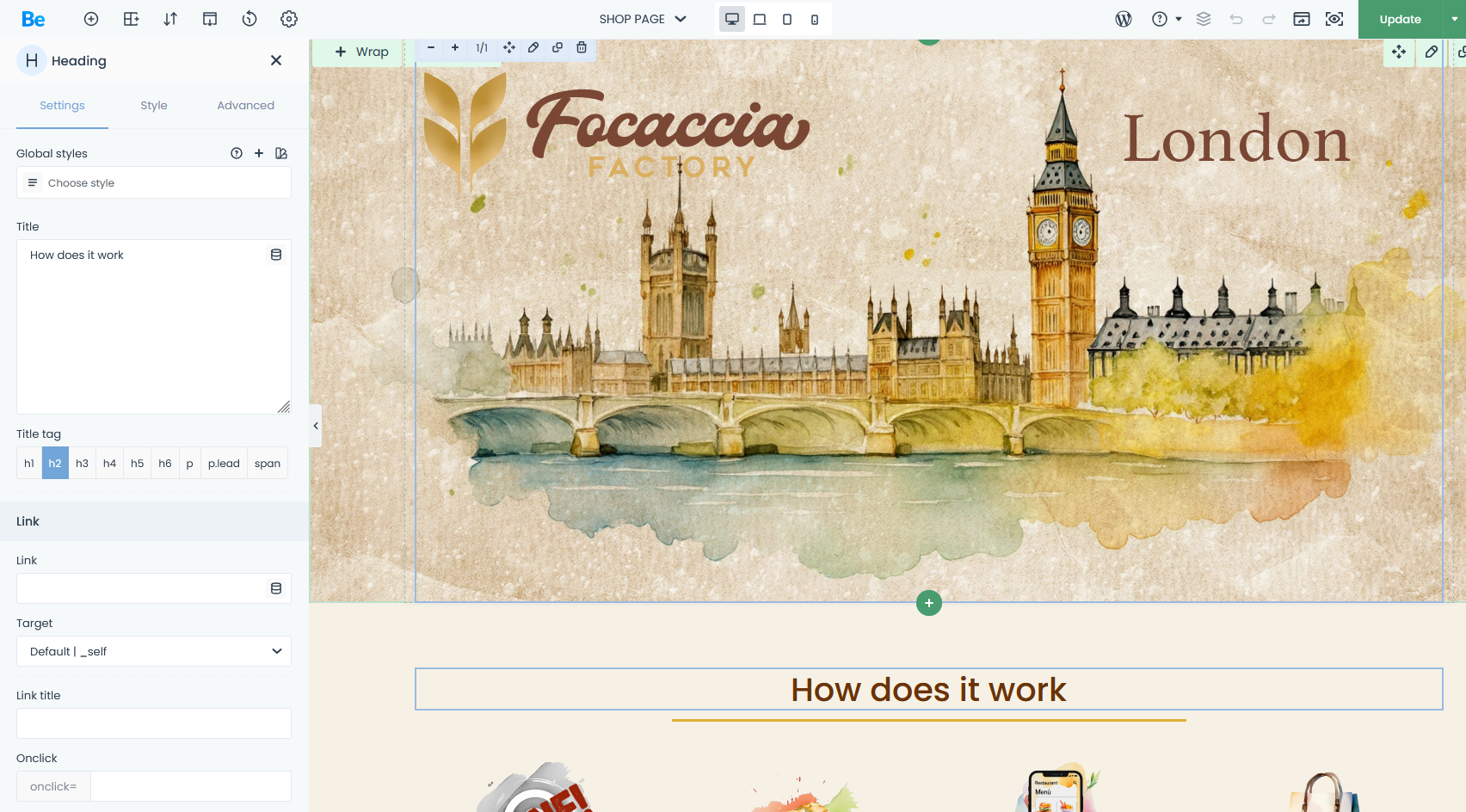The width and height of the screenshot is (1466, 812).
Task: Select the h4 title tag
Action: pos(110,463)
